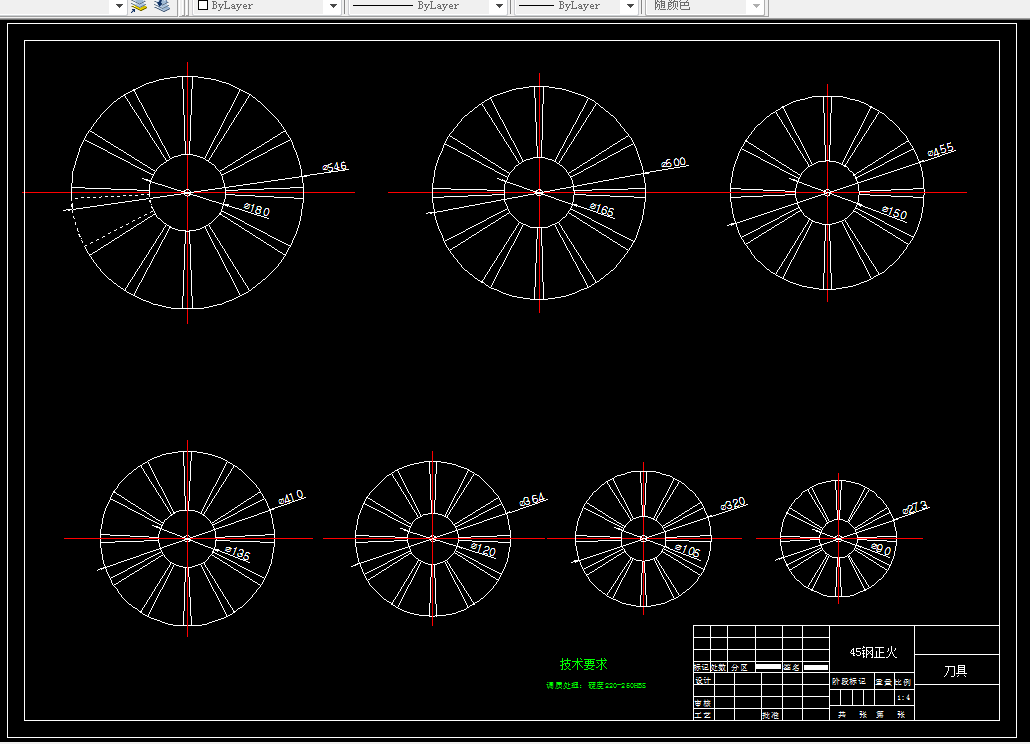
Task: Select the ⌀455 diameter dimension text
Action: point(941,150)
